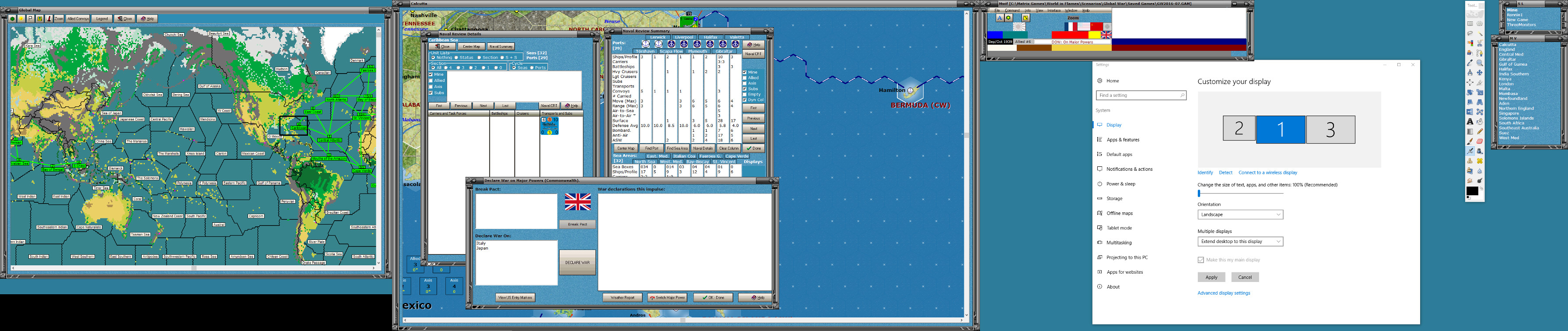Click the Find a setting search field
The image size is (1568, 331).
tap(1141, 95)
